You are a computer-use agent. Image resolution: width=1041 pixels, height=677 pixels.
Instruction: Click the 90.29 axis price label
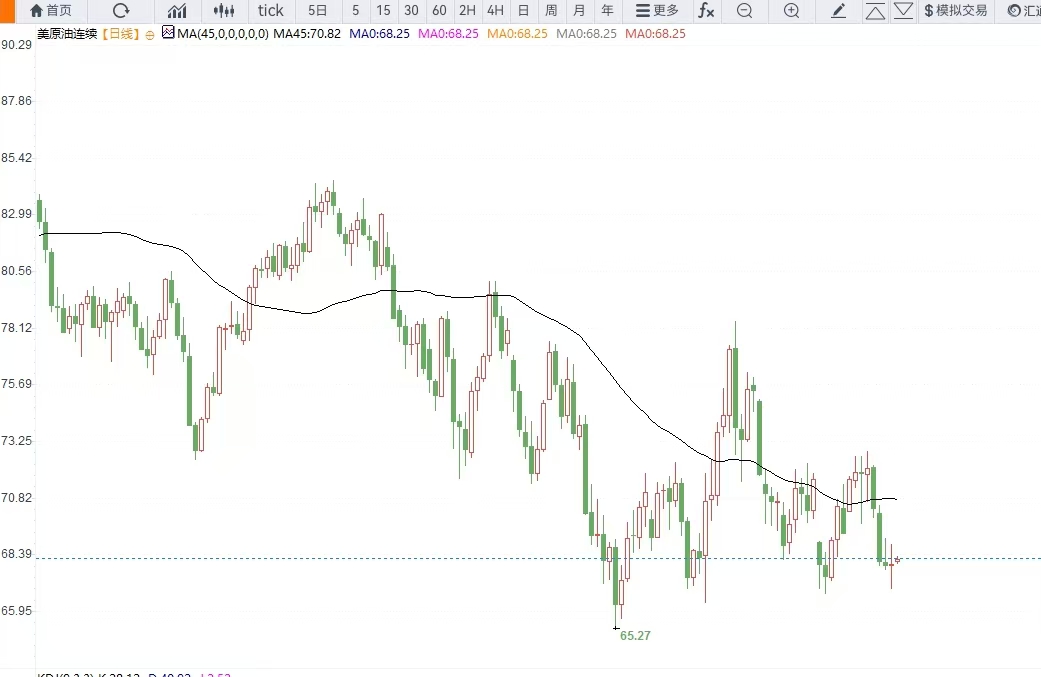point(17,44)
